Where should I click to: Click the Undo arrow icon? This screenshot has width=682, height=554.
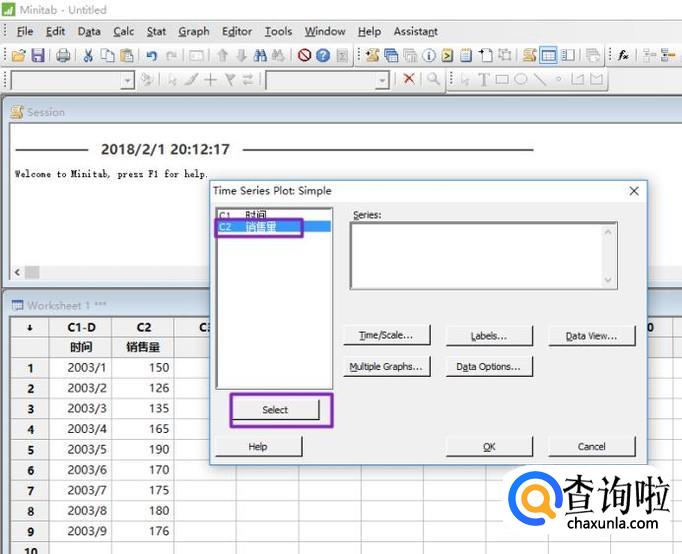(151, 56)
